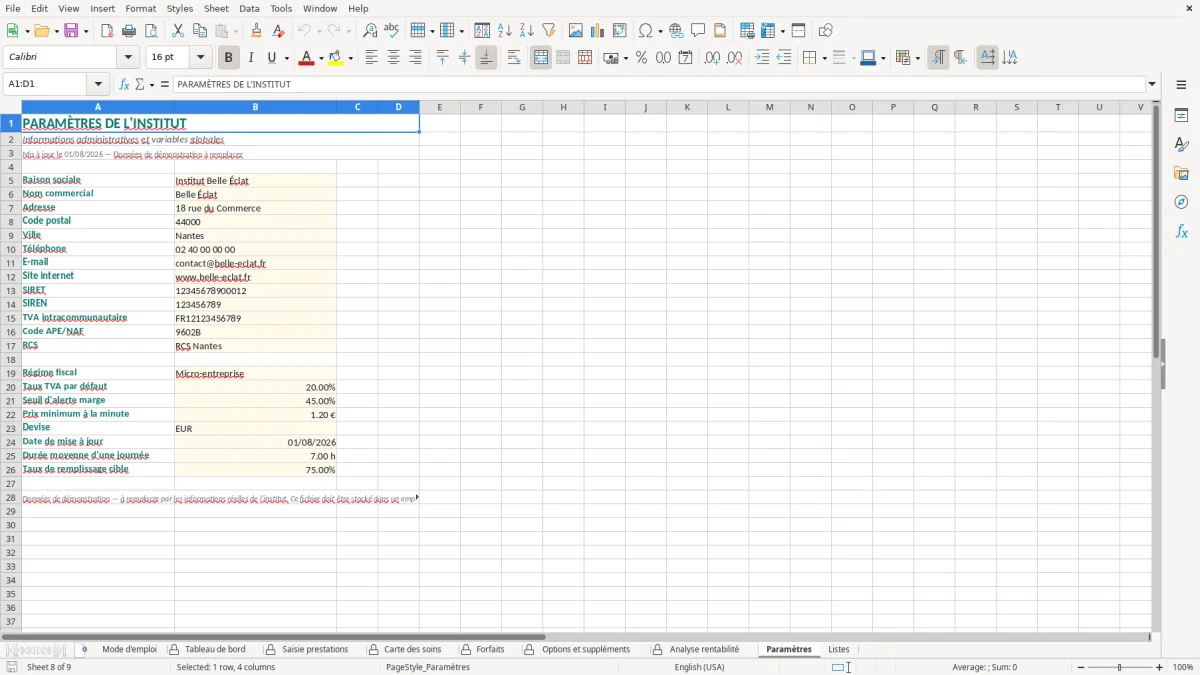Sort ascending A to Z
This screenshot has height=675, width=1200.
(x=505, y=31)
